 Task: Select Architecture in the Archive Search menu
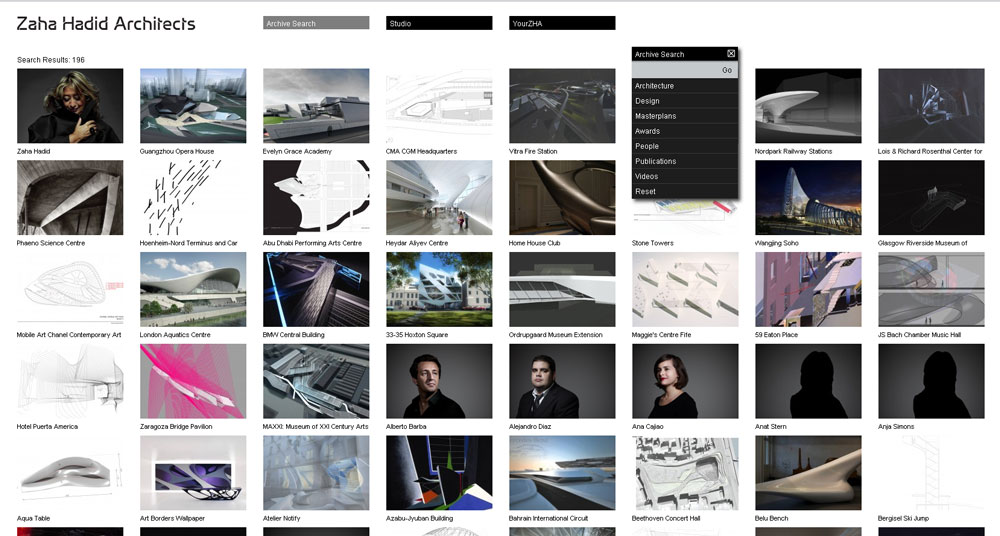point(685,86)
